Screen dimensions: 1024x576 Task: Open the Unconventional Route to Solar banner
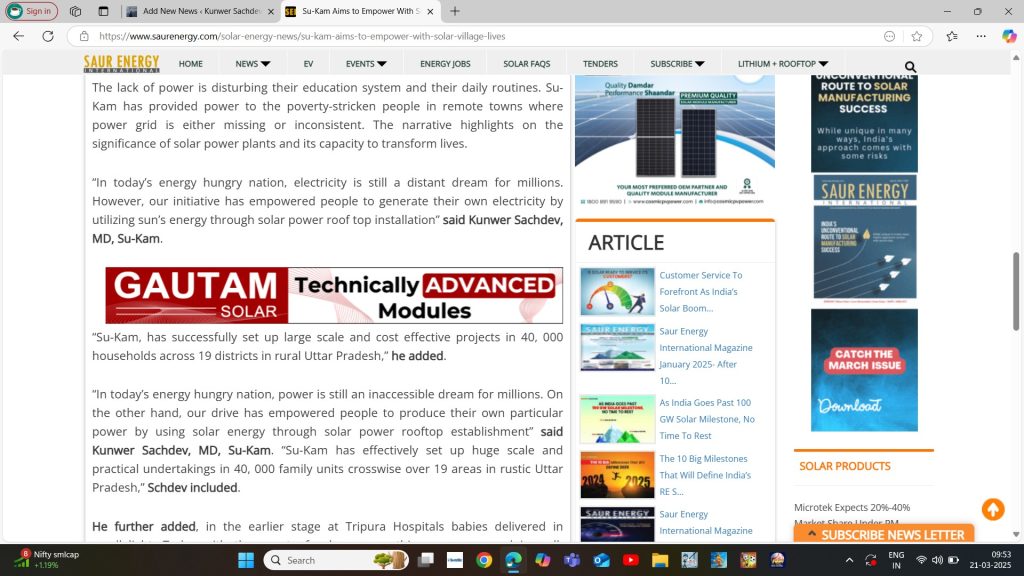(864, 123)
